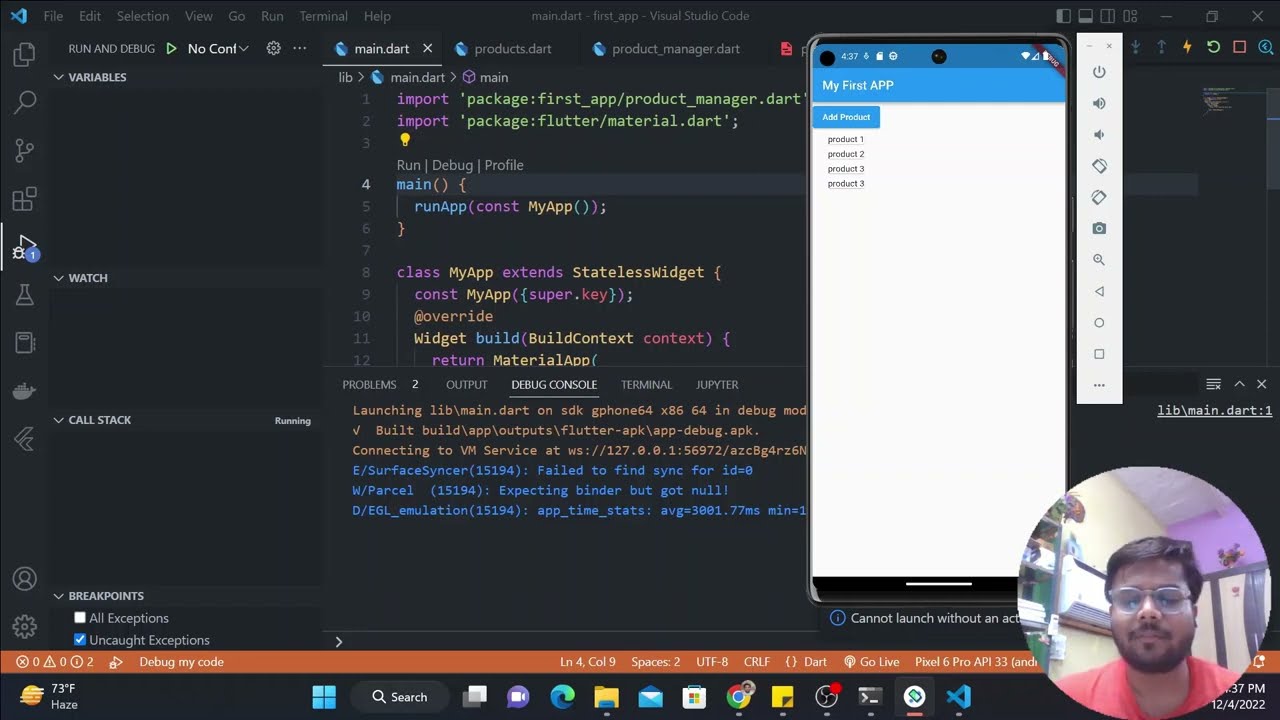Click emulator overview square button
1280x720 pixels.
click(1099, 354)
